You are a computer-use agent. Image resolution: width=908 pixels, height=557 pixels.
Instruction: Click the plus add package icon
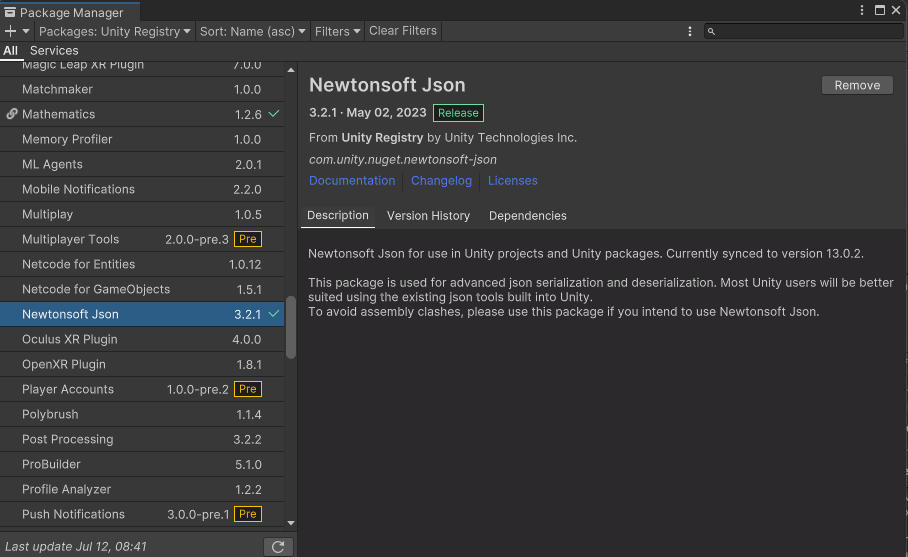[x=10, y=31]
